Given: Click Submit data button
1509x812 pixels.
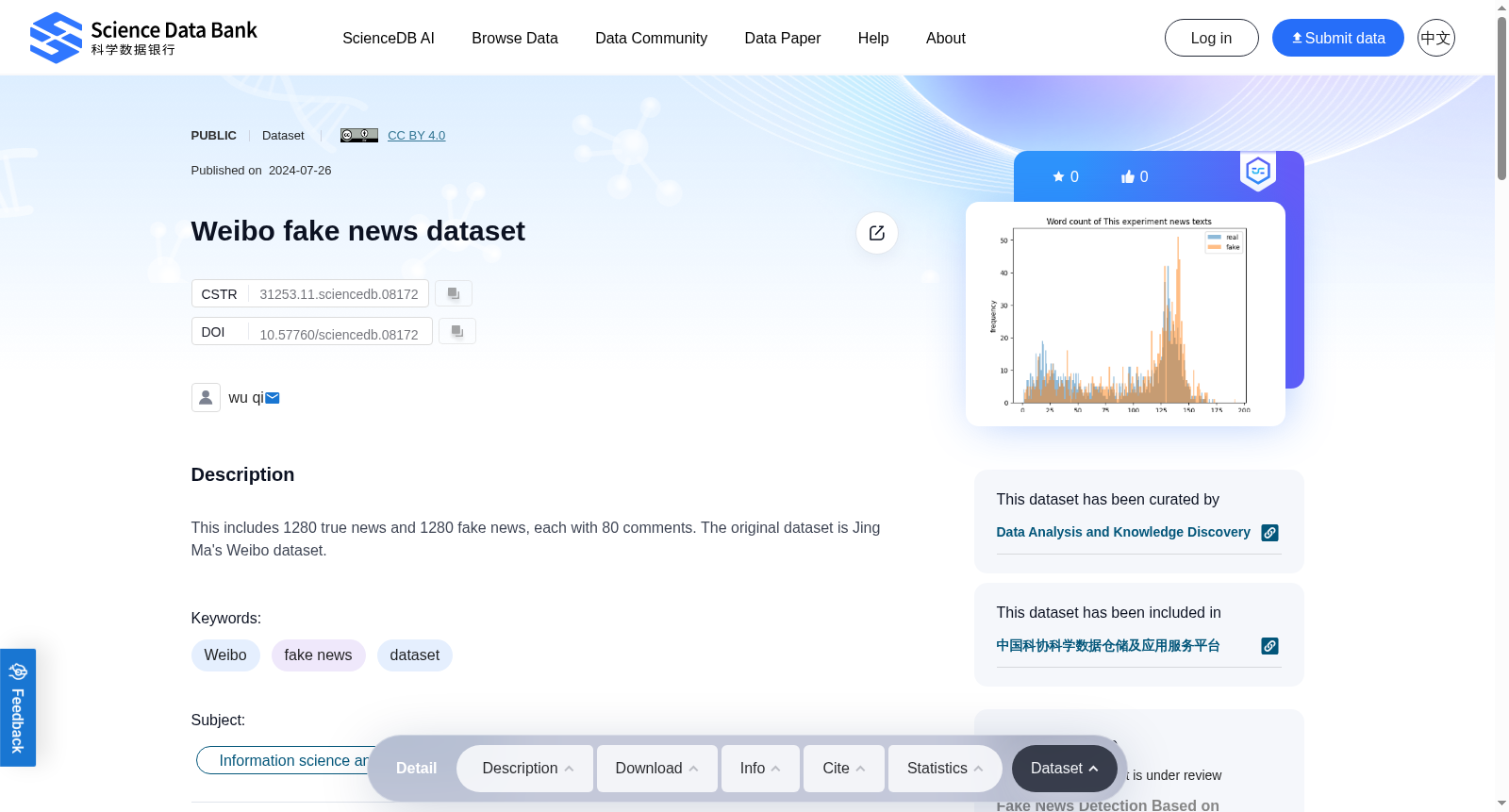Looking at the screenshot, I should tap(1338, 38).
